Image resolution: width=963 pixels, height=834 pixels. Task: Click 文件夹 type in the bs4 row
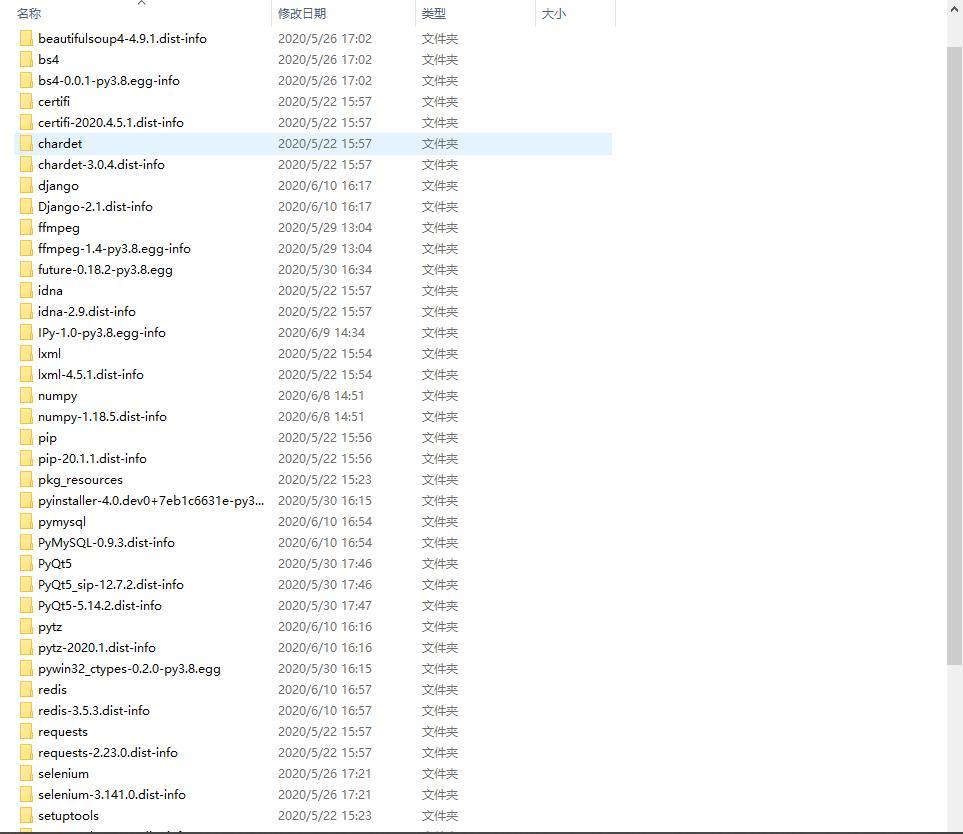tap(440, 60)
